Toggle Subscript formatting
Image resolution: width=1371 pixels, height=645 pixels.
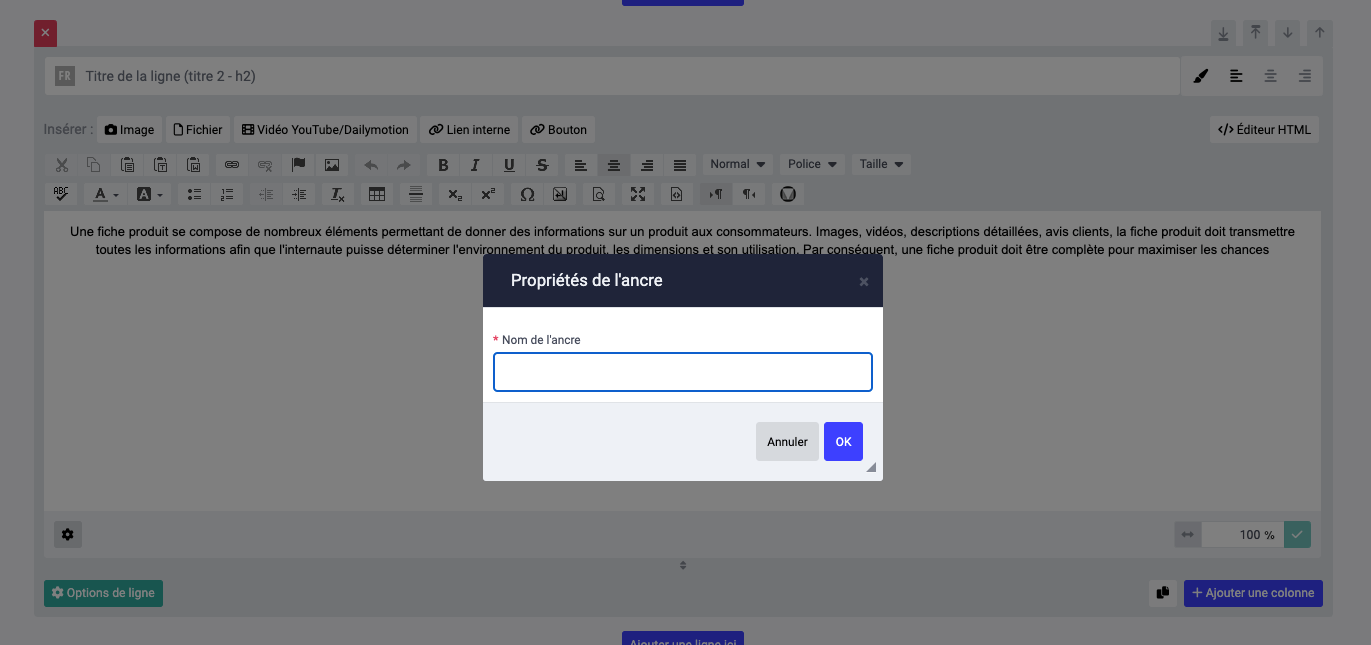455,194
